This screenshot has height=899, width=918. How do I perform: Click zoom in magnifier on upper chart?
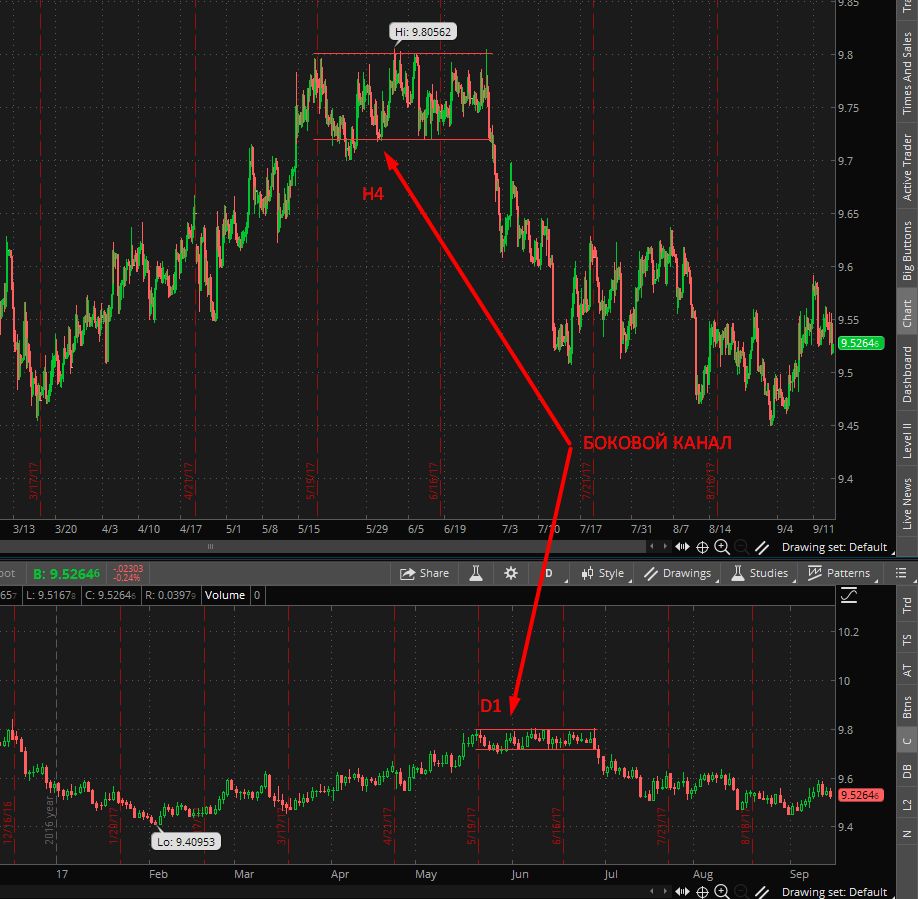(x=722, y=547)
